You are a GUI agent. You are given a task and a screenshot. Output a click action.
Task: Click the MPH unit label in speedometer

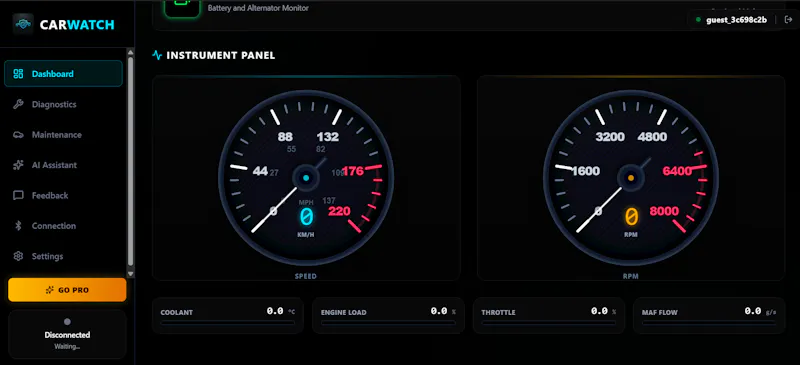coord(306,203)
